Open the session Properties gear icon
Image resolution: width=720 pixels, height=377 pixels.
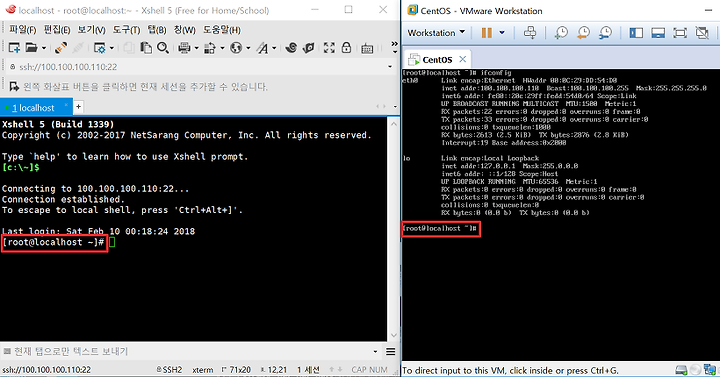pyautogui.click(x=99, y=48)
